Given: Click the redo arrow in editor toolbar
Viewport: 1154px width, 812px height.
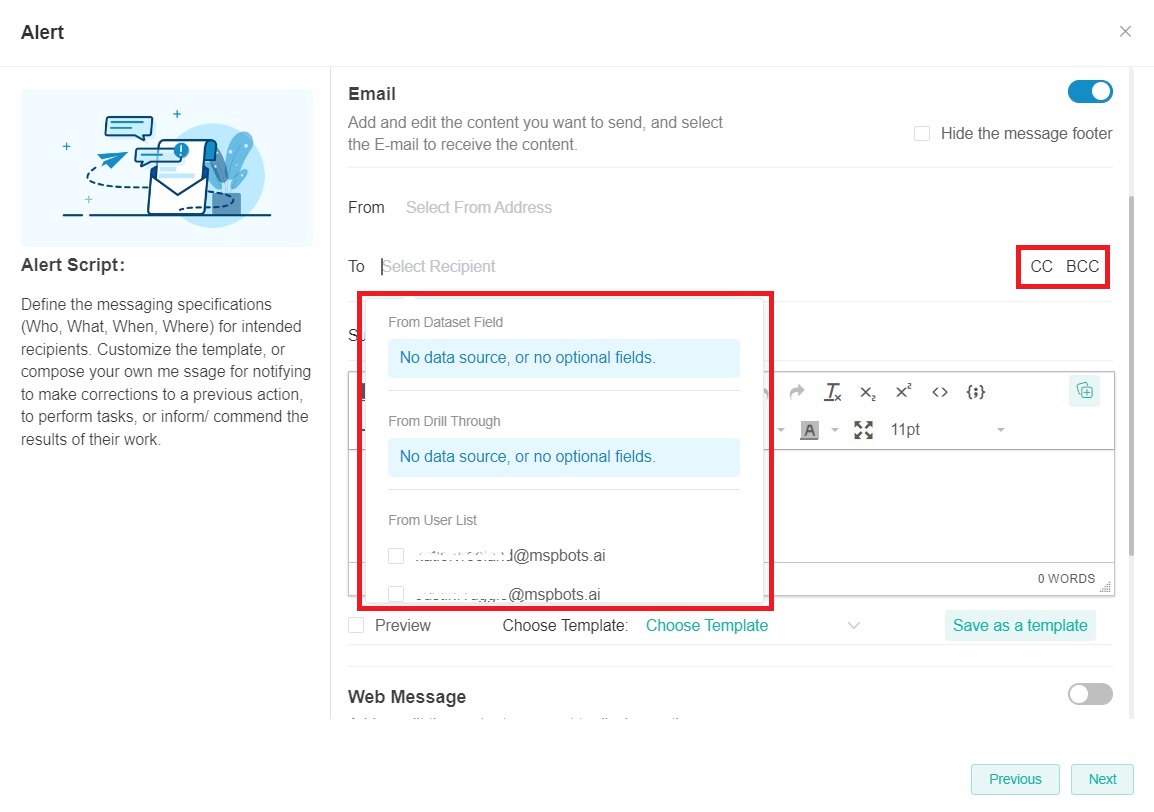Looking at the screenshot, I should coord(797,392).
